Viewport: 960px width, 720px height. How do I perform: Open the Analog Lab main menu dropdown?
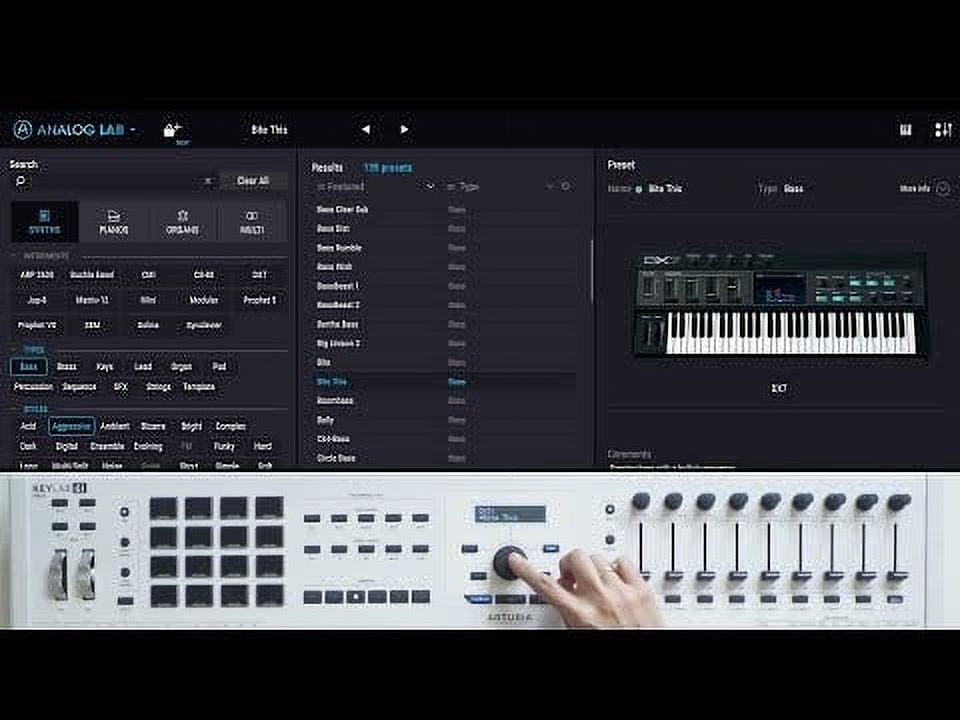pos(133,130)
